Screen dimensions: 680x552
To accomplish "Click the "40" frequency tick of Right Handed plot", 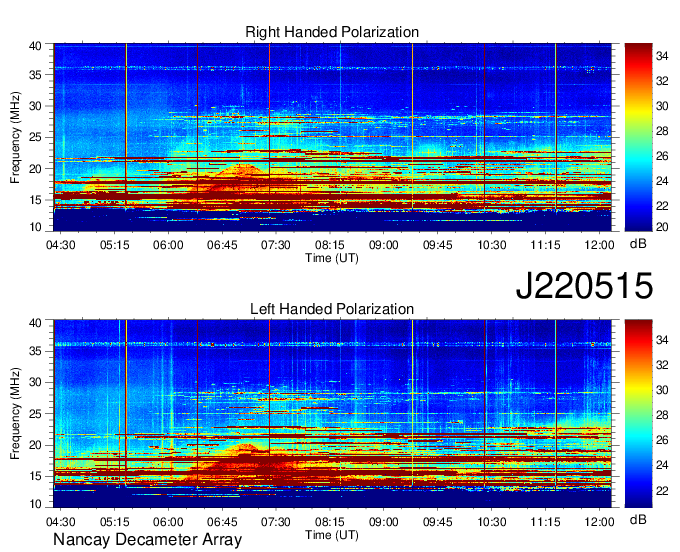I will [x=35, y=46].
